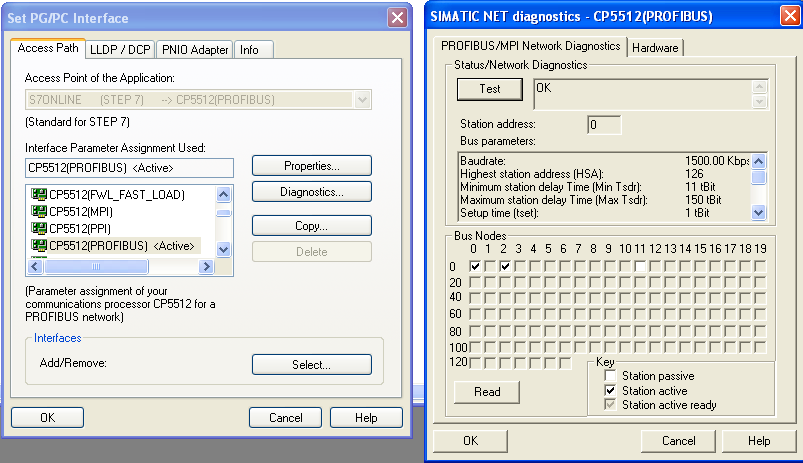Click interface list horizontal scrollbar thumb
The height and width of the screenshot is (463, 803).
pos(96,266)
